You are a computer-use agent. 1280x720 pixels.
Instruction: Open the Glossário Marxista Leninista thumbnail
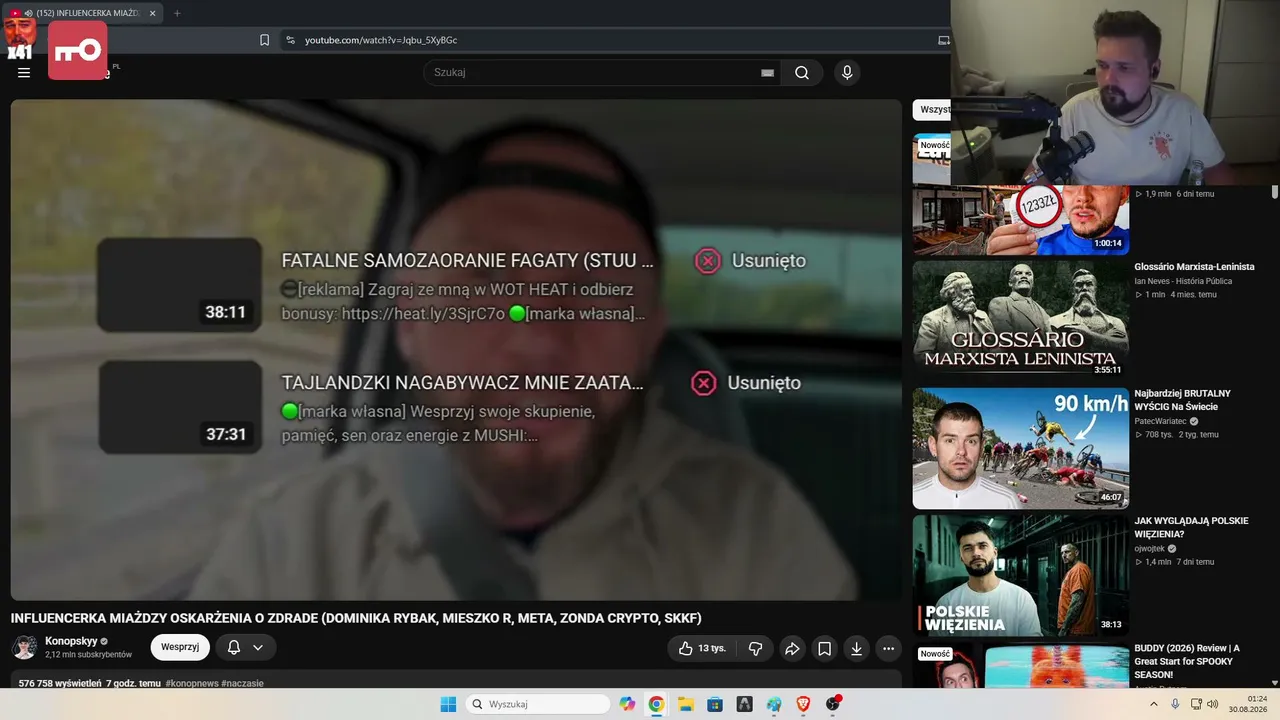pyautogui.click(x=1021, y=318)
